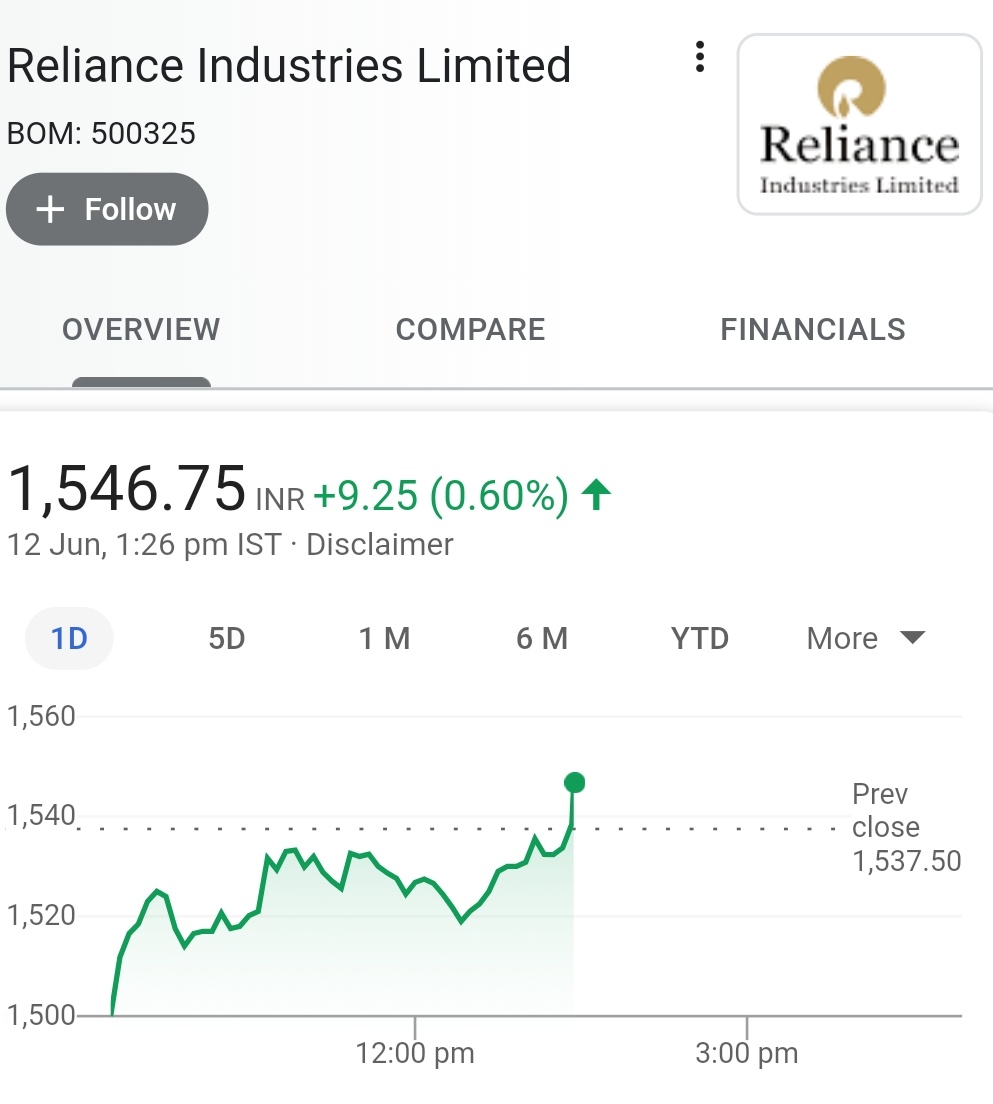The image size is (993, 1104).
Task: Follow Reliance Industries Limited stock
Action: click(x=107, y=209)
